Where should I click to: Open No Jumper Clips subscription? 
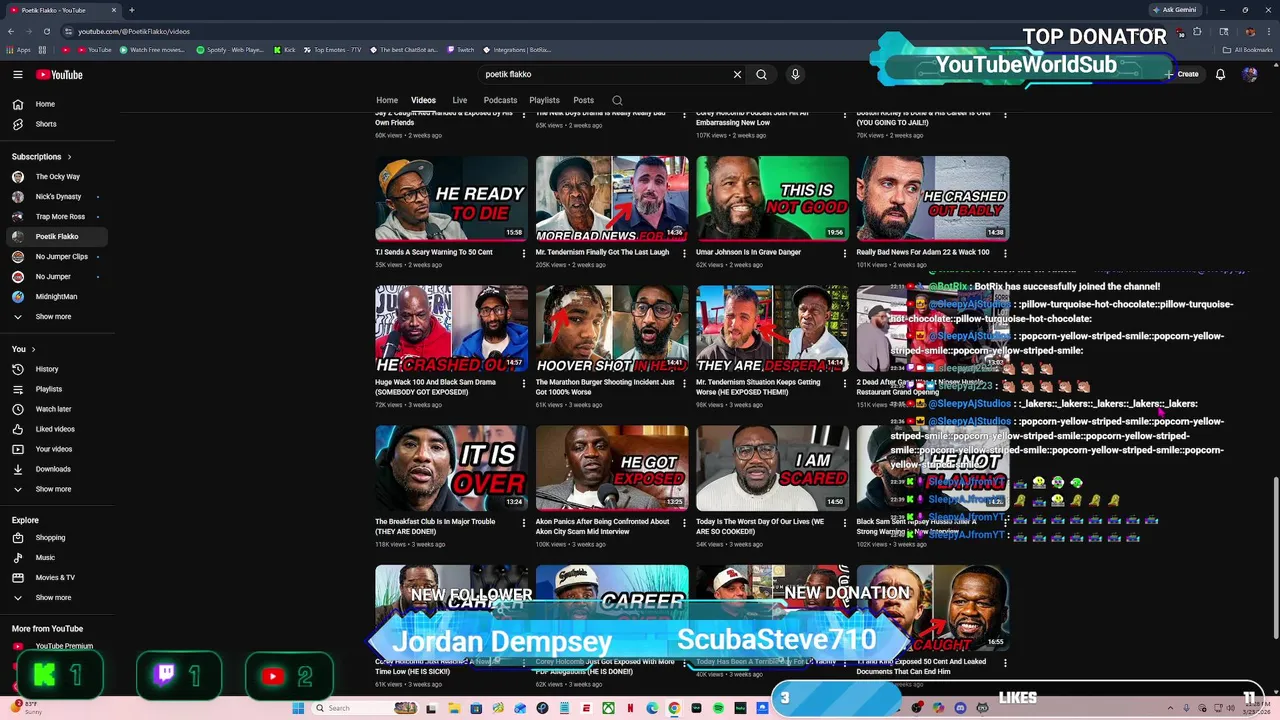point(56,257)
